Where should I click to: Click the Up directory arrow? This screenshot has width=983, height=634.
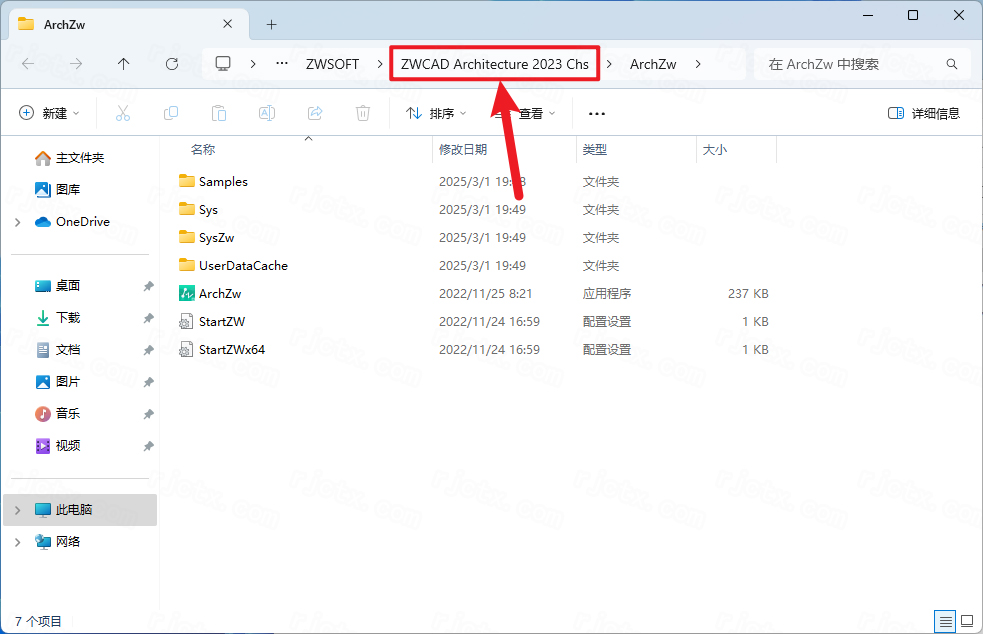[x=124, y=64]
